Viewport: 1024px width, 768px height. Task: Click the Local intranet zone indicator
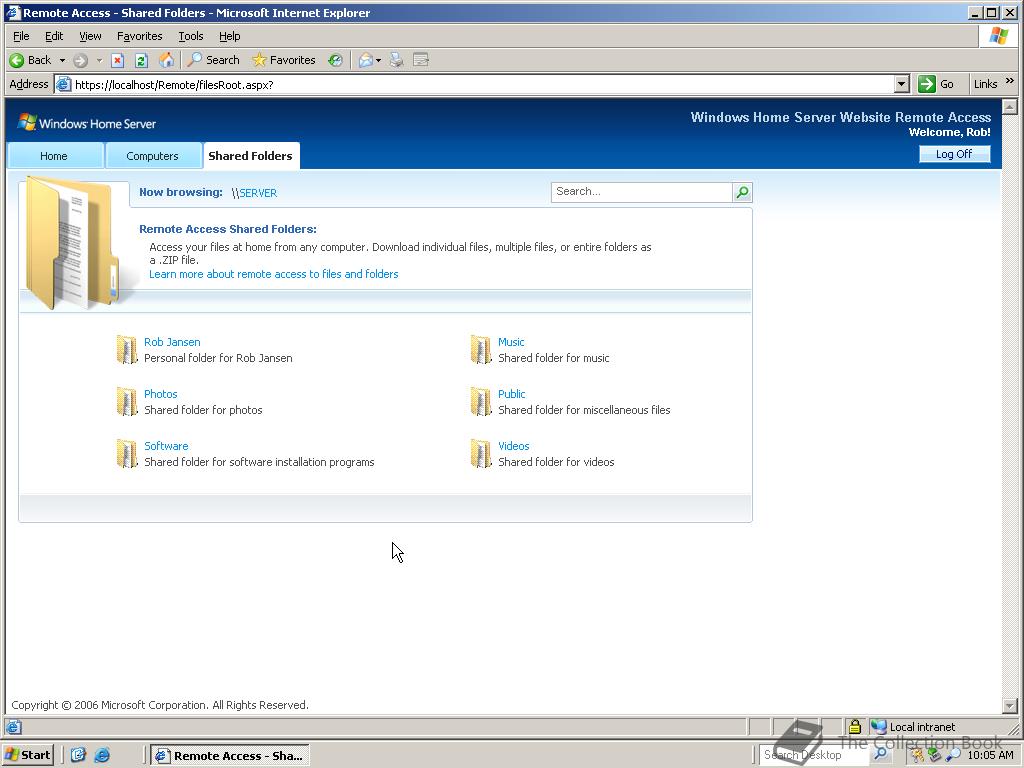[x=913, y=727]
